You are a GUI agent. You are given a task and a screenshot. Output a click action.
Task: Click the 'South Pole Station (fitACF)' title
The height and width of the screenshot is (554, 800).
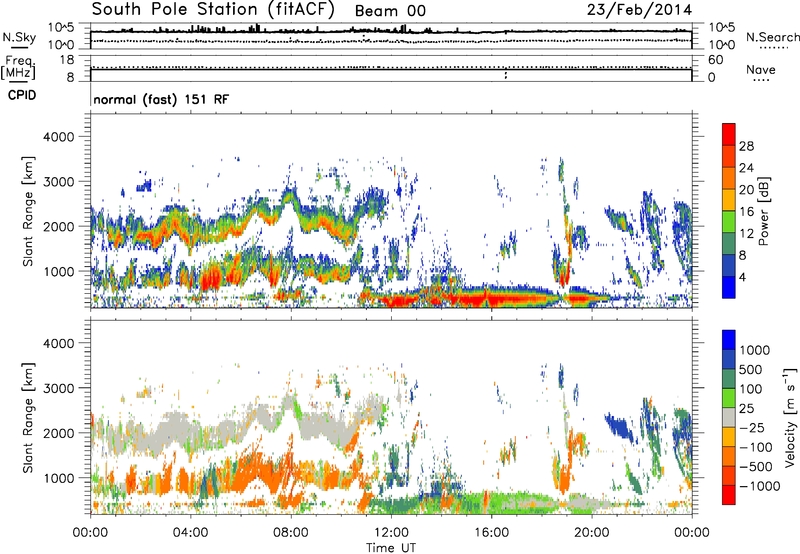pyautogui.click(x=213, y=10)
